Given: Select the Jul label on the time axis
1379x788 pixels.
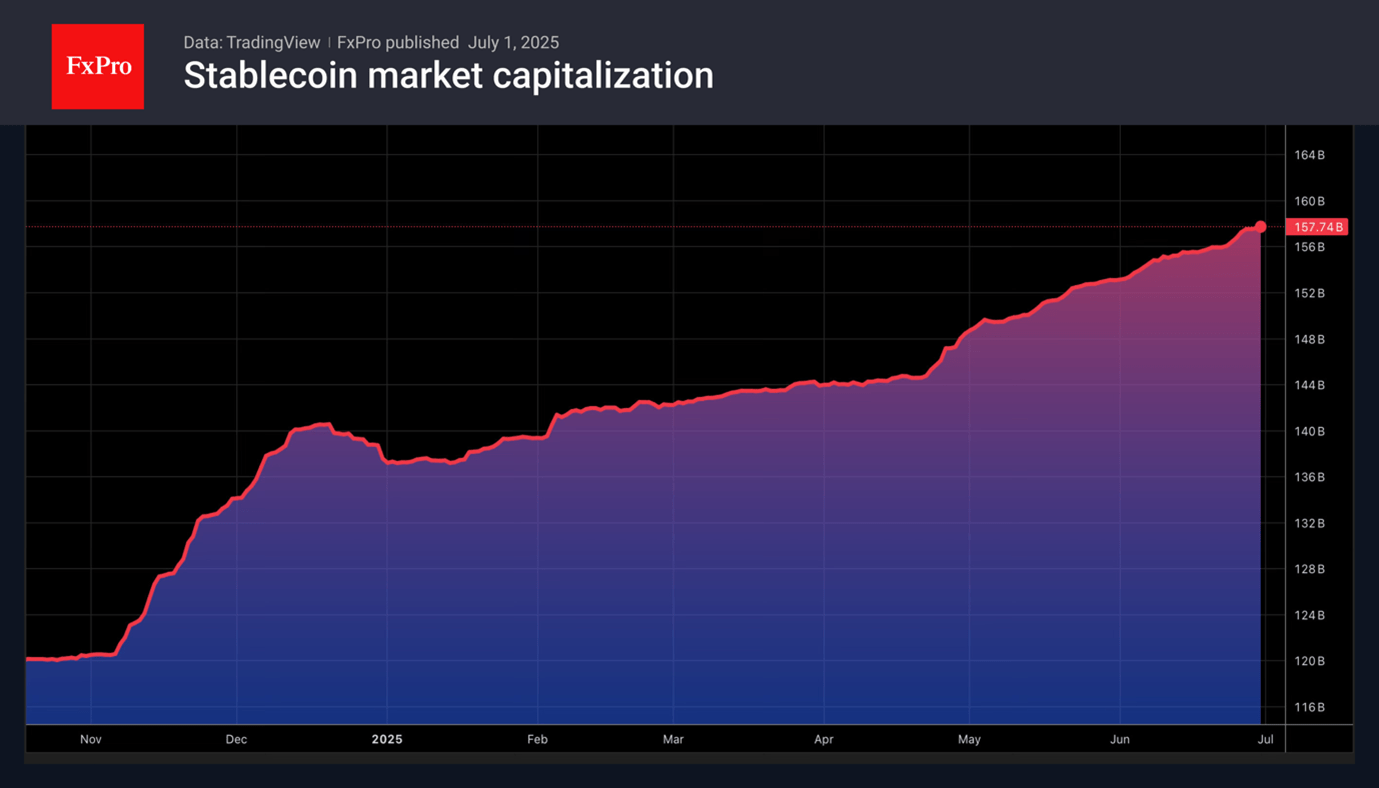Looking at the screenshot, I should (1265, 740).
